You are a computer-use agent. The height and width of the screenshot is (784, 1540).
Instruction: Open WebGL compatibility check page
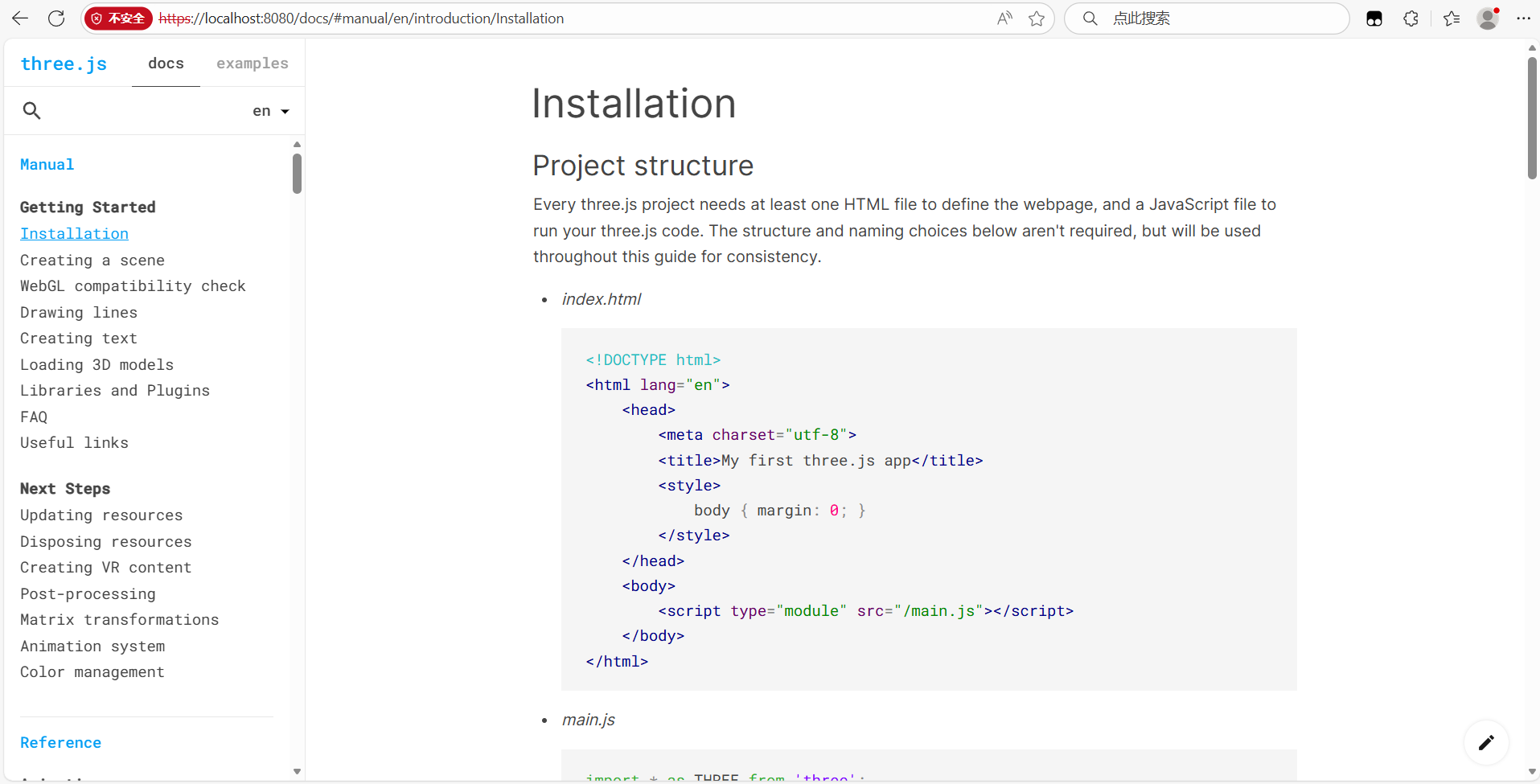pyautogui.click(x=133, y=286)
